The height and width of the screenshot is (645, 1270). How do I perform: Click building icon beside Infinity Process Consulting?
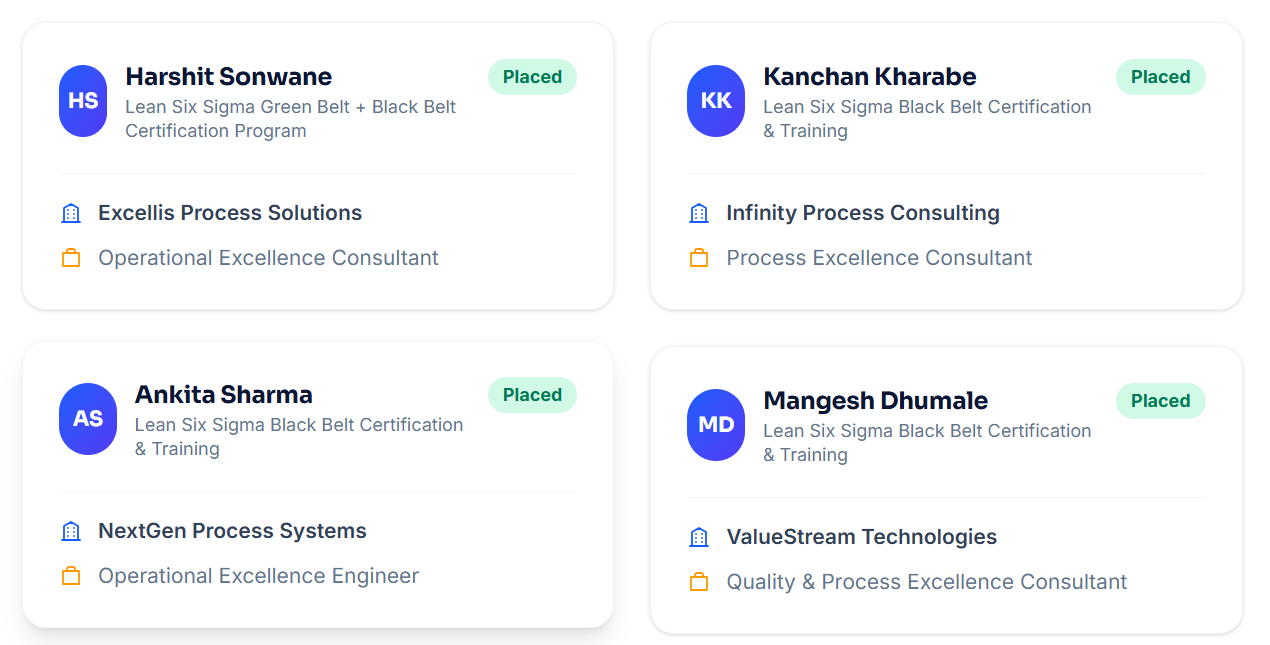tap(699, 213)
